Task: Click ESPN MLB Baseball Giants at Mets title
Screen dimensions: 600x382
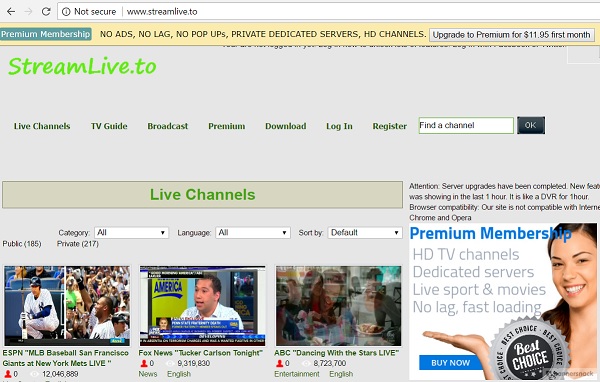Action: (65, 358)
